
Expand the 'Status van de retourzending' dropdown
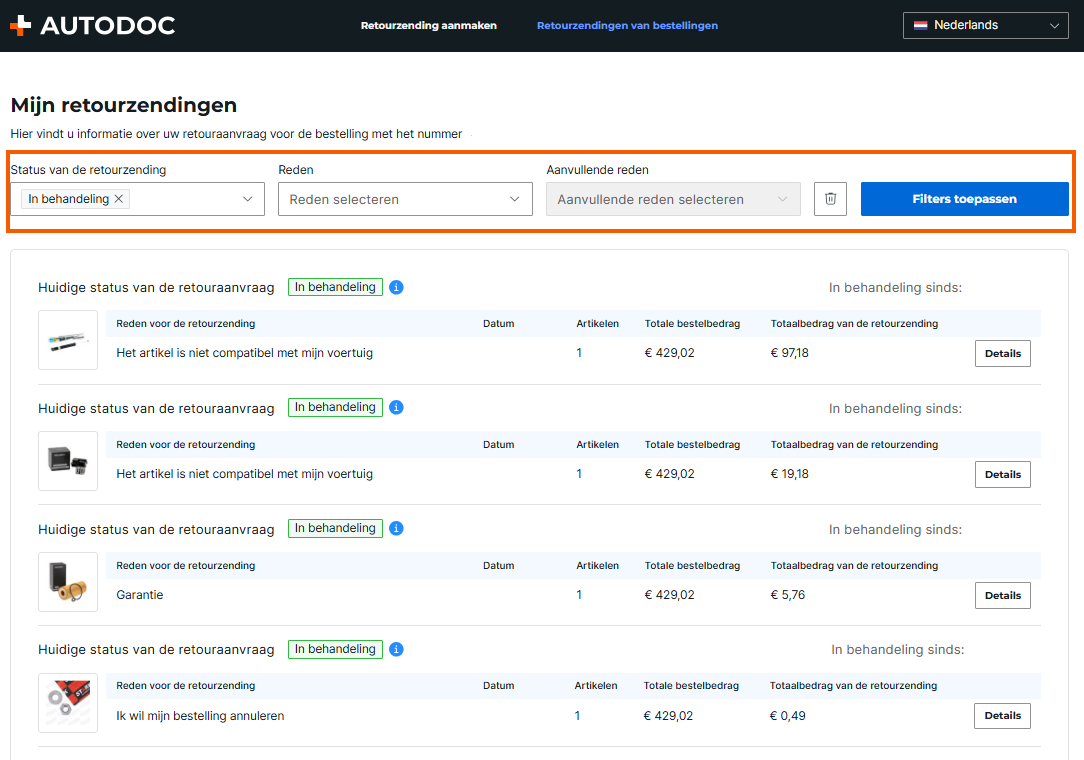tap(247, 199)
